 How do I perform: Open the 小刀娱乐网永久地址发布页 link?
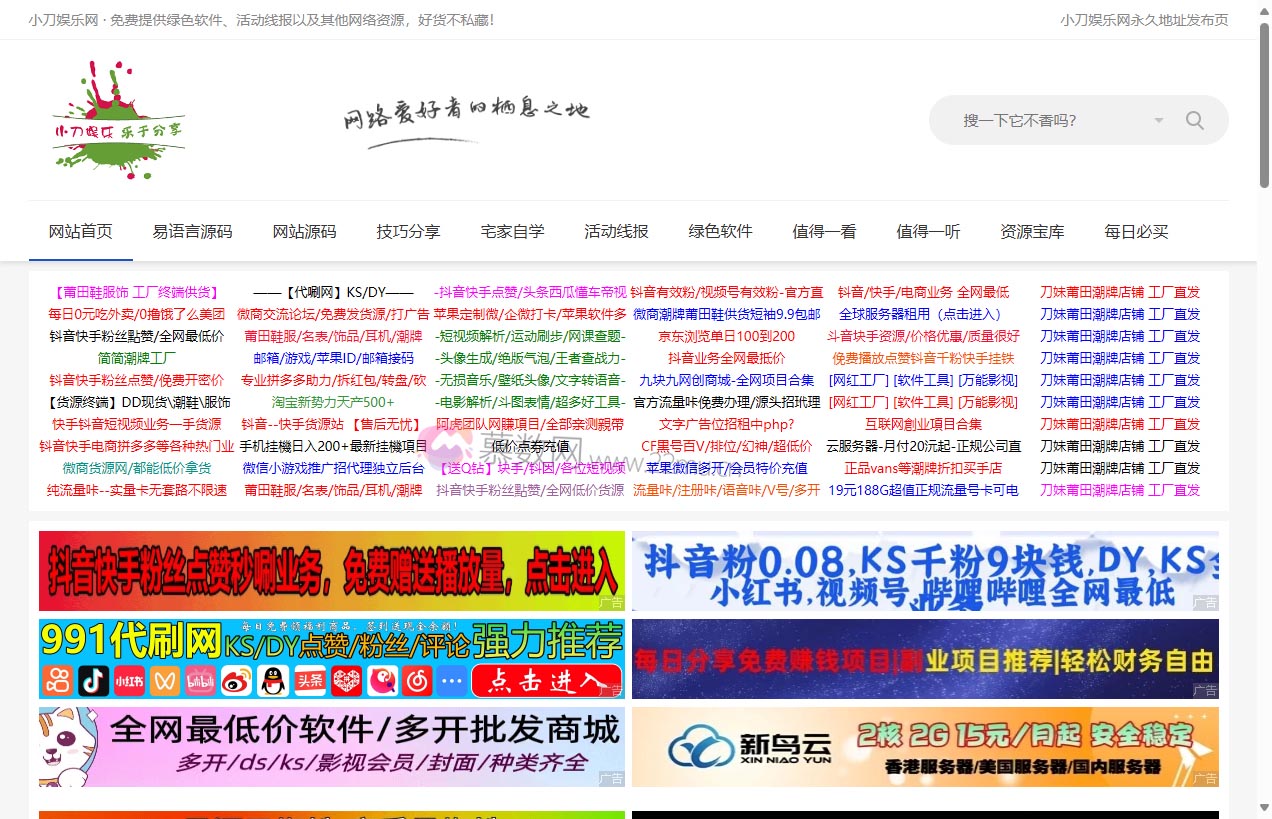coord(1143,19)
